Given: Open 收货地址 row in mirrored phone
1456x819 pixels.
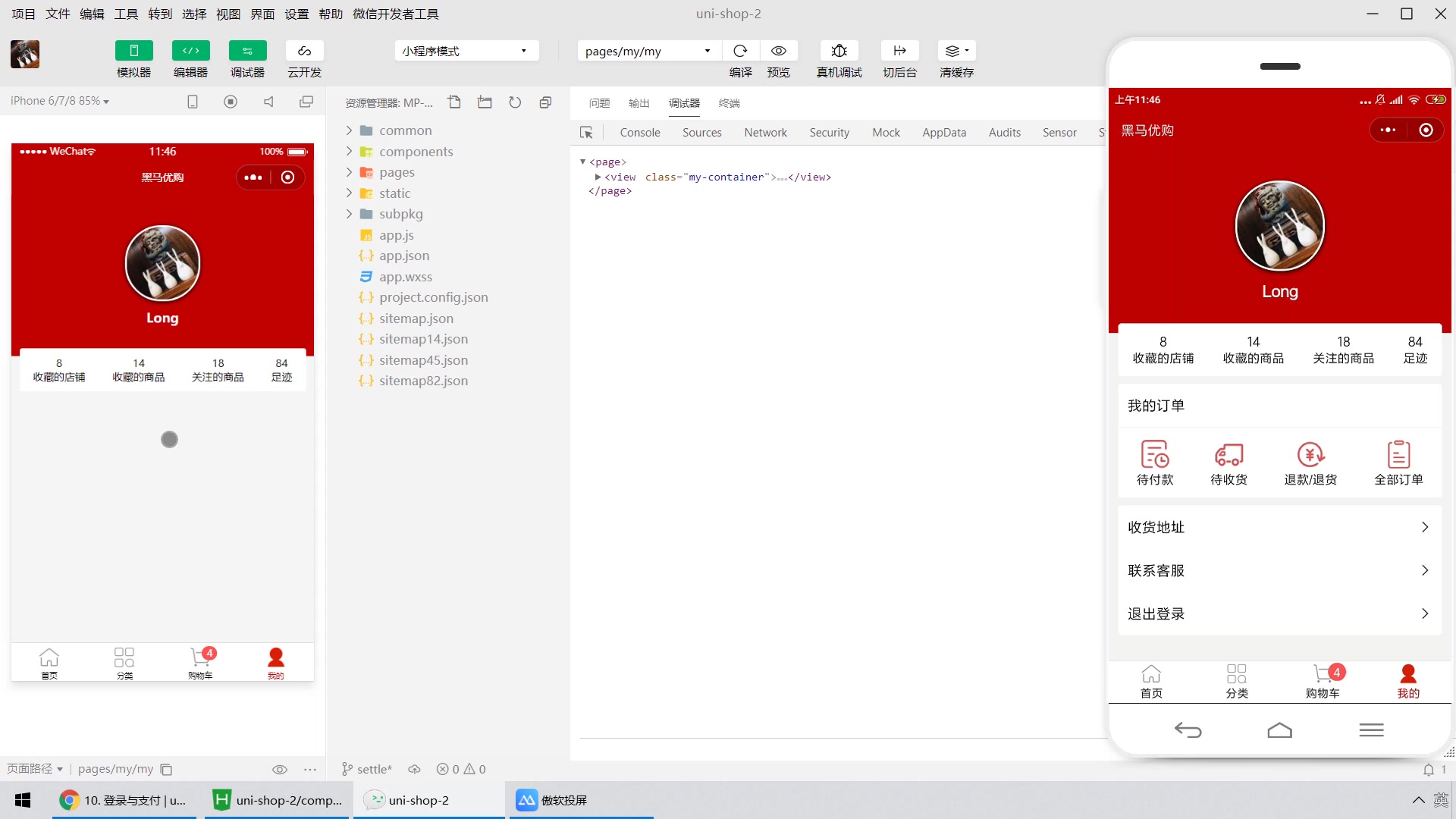Looking at the screenshot, I should pos(1279,527).
